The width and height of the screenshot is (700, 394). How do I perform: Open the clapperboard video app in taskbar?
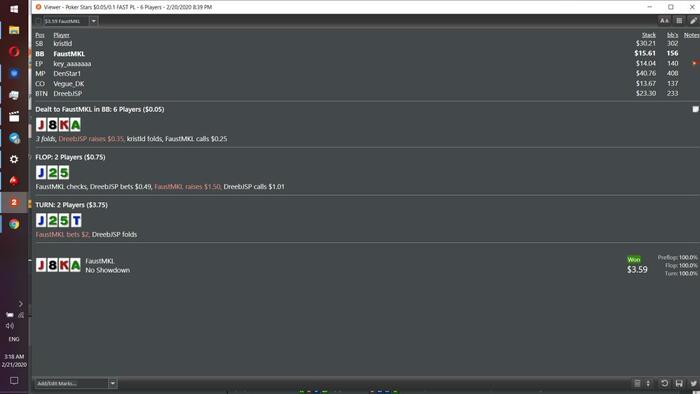14,116
